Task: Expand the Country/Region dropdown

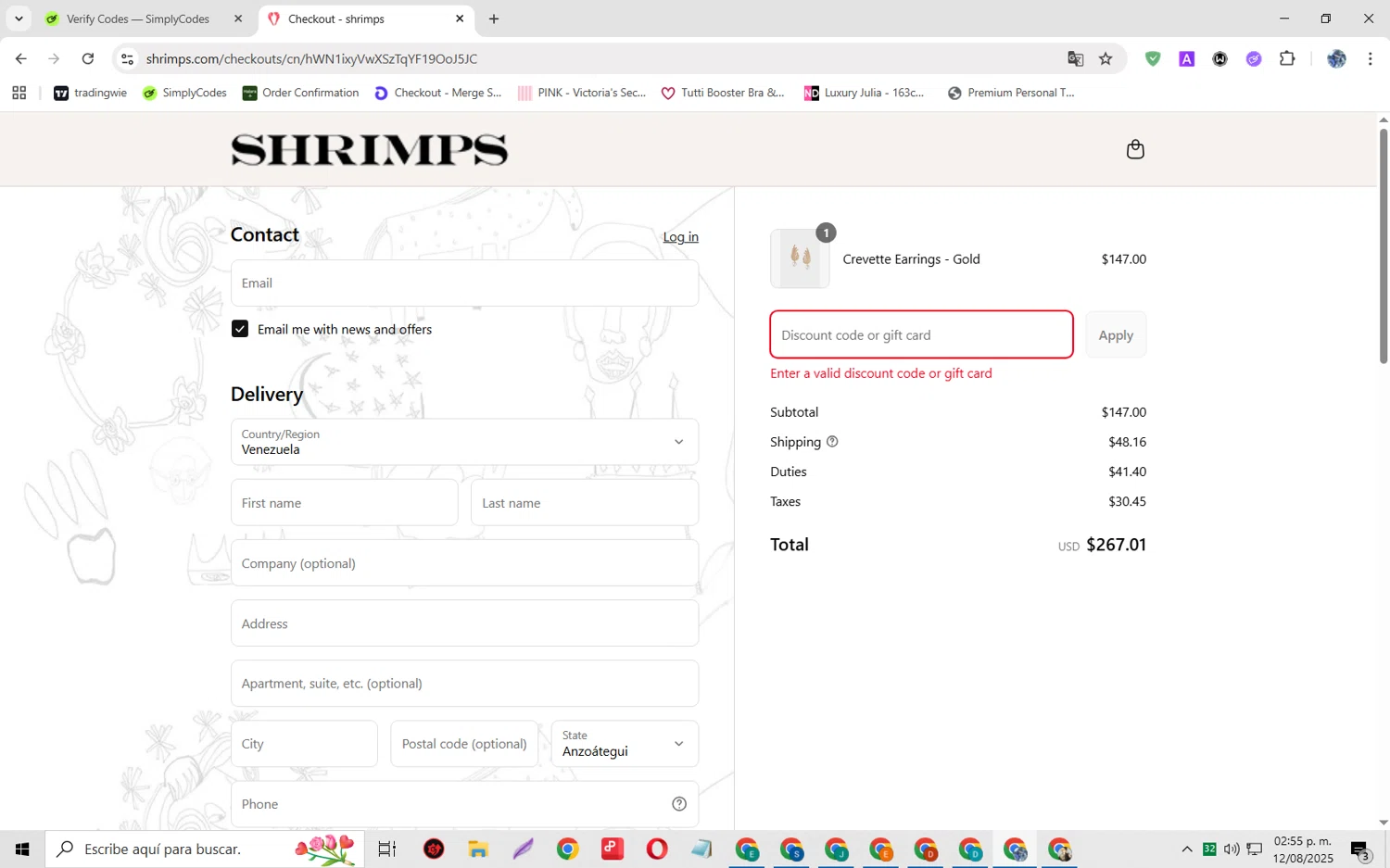Action: (x=464, y=442)
